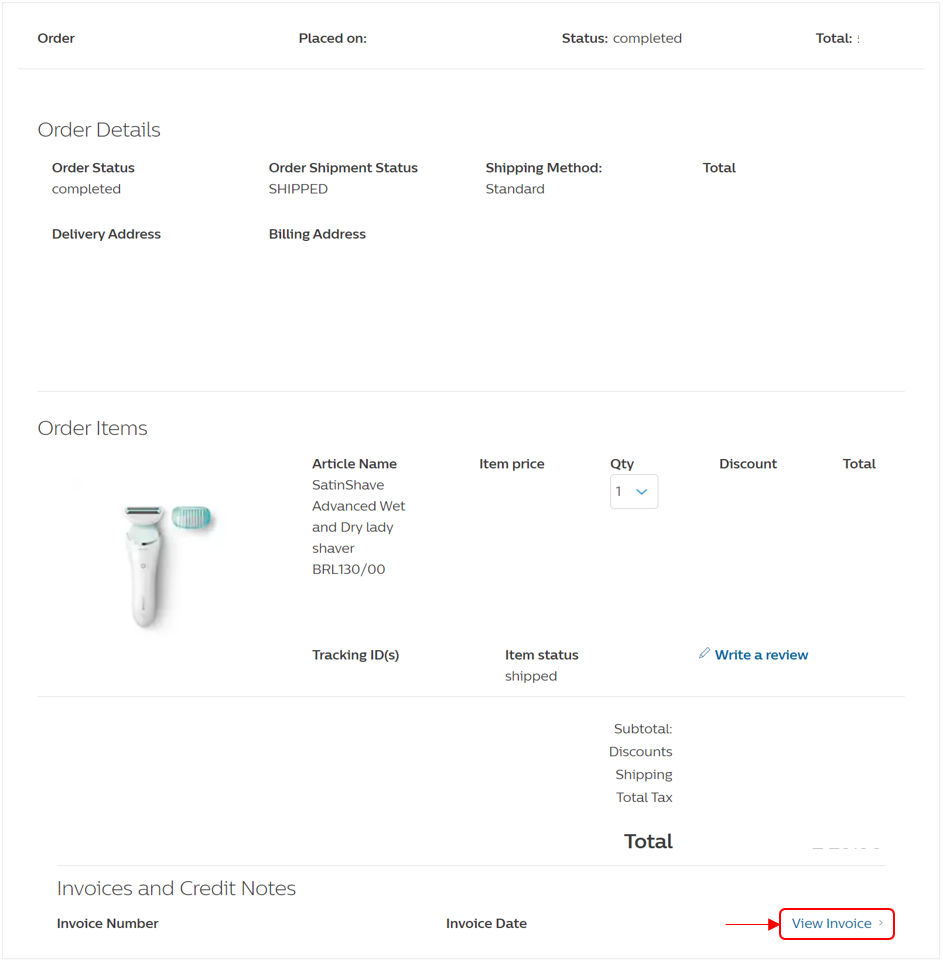Click the Standard shipping method value
This screenshot has height=962, width=943.
[515, 189]
